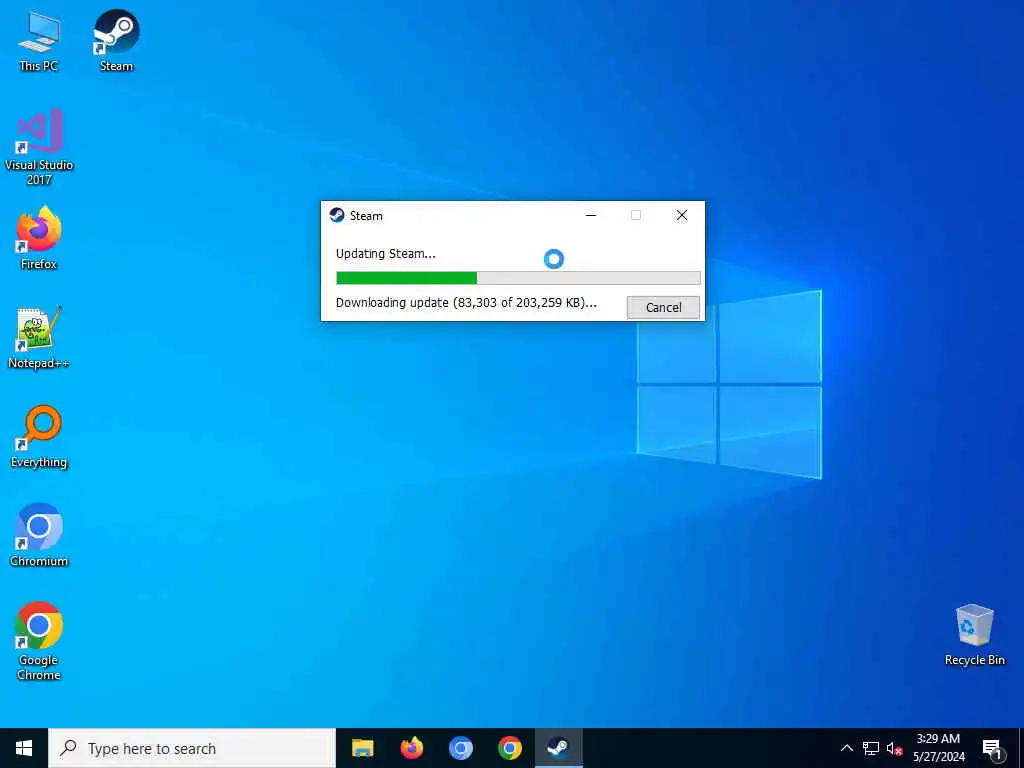Image resolution: width=1024 pixels, height=768 pixels.
Task: Select the Google Chrome desktop shortcut
Action: pyautogui.click(x=39, y=641)
